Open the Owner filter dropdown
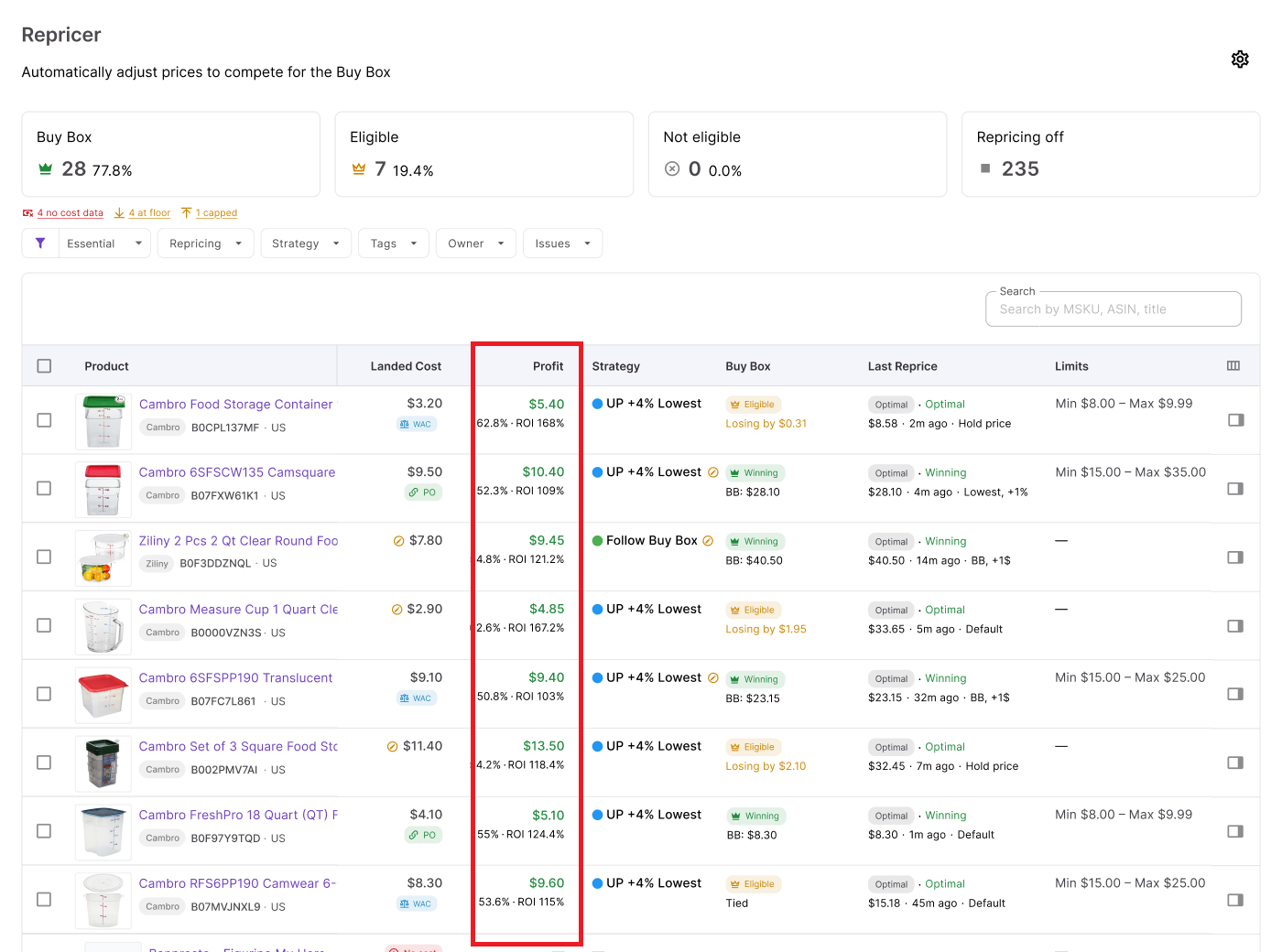Viewport: 1282px width, 952px height. [x=476, y=243]
